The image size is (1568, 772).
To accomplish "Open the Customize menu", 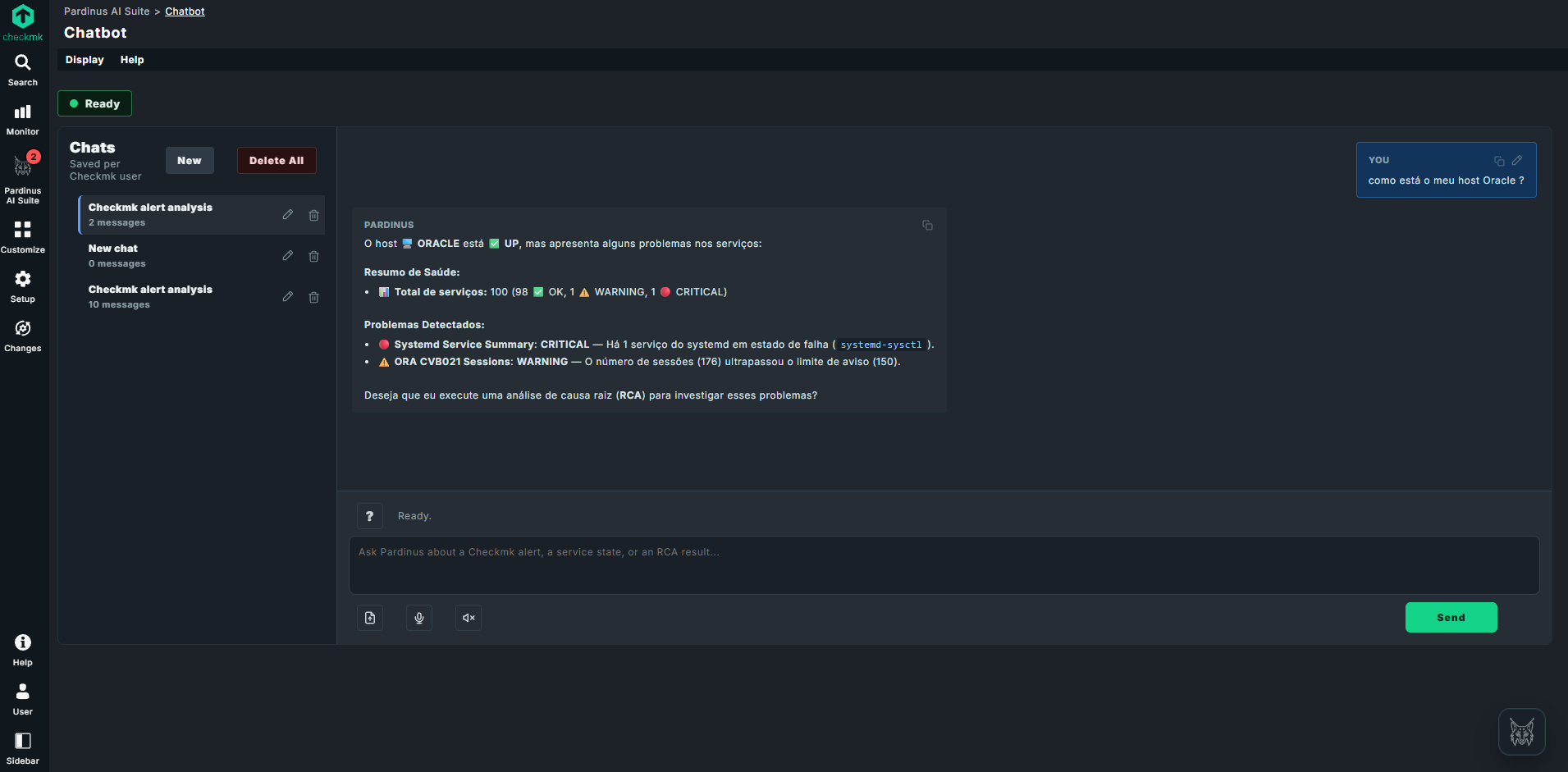I will 23,238.
